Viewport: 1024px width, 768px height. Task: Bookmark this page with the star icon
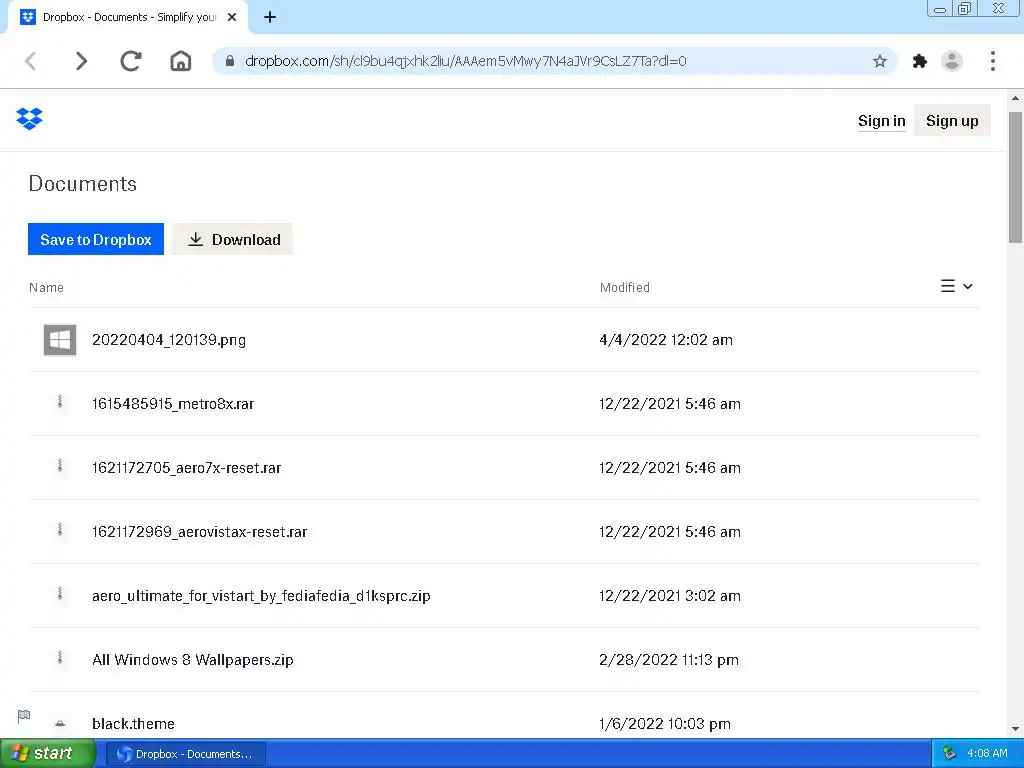pyautogui.click(x=880, y=61)
